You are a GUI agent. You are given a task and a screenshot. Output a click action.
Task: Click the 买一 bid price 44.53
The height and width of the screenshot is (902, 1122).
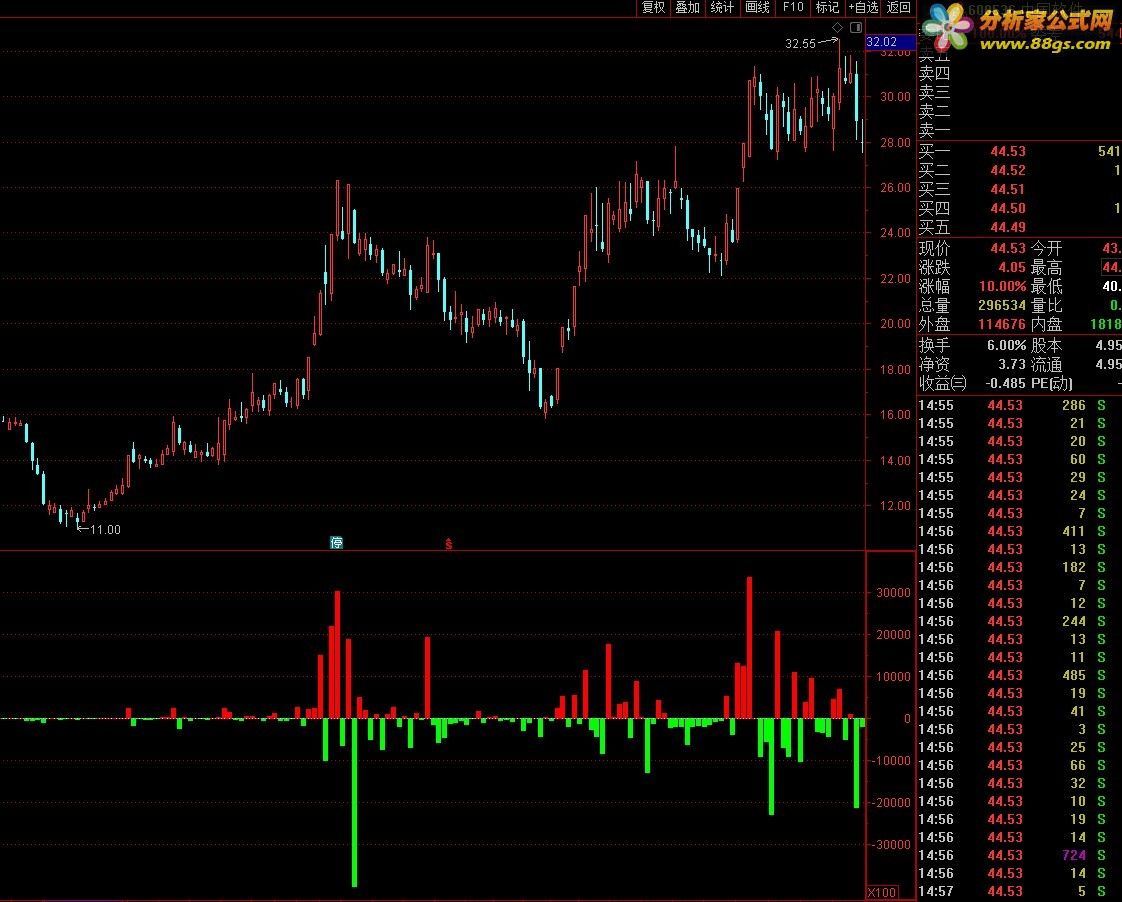point(1008,151)
